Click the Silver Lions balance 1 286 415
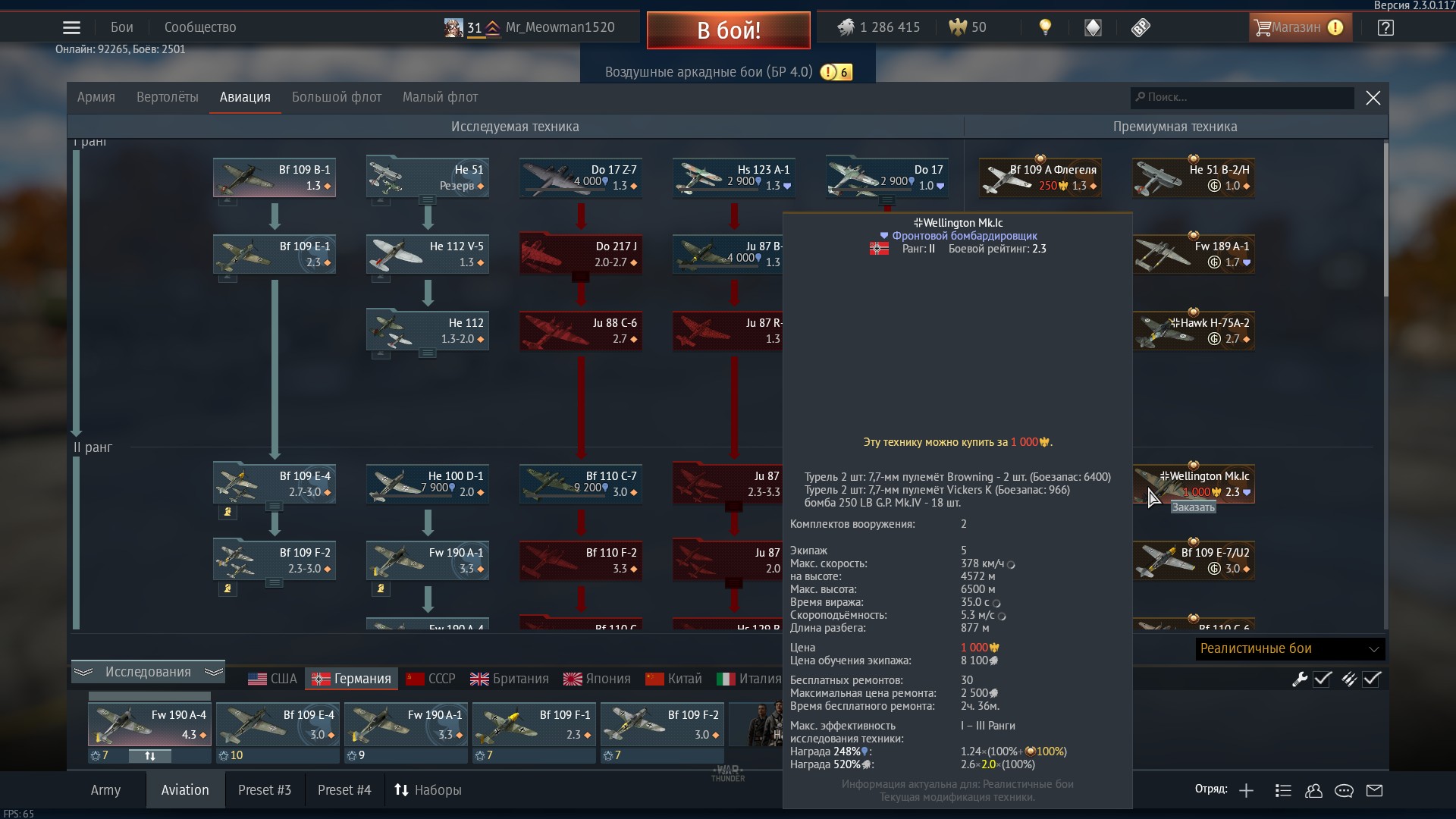 coord(878,27)
